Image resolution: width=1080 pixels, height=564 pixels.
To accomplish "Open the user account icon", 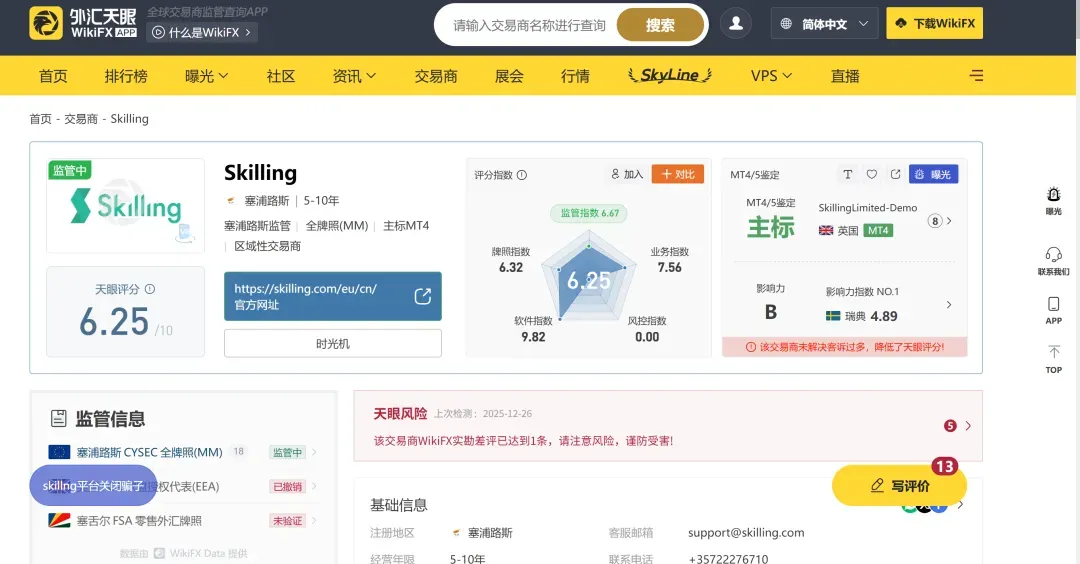I will [736, 23].
